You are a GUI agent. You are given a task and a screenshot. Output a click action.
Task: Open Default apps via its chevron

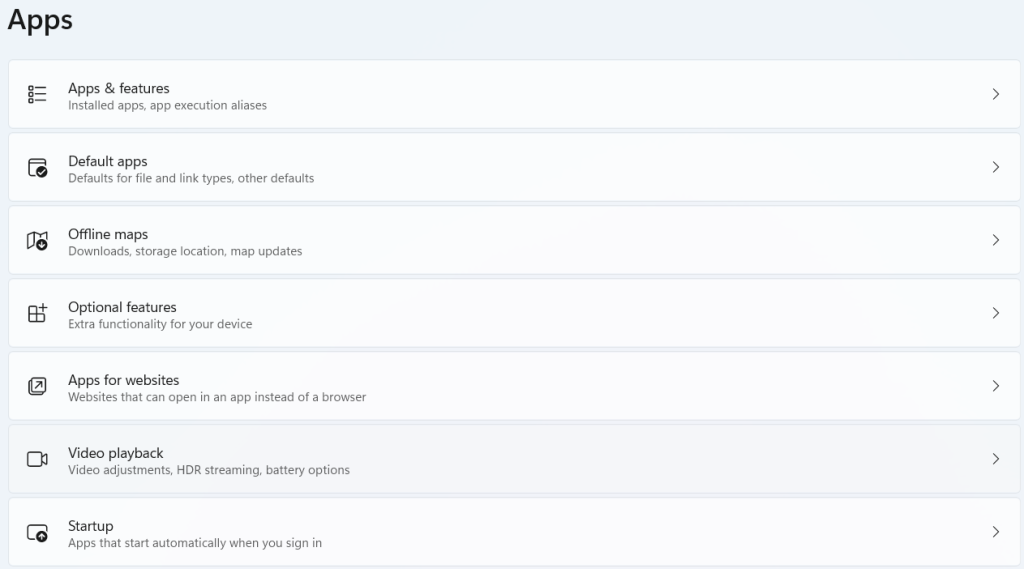coord(996,167)
